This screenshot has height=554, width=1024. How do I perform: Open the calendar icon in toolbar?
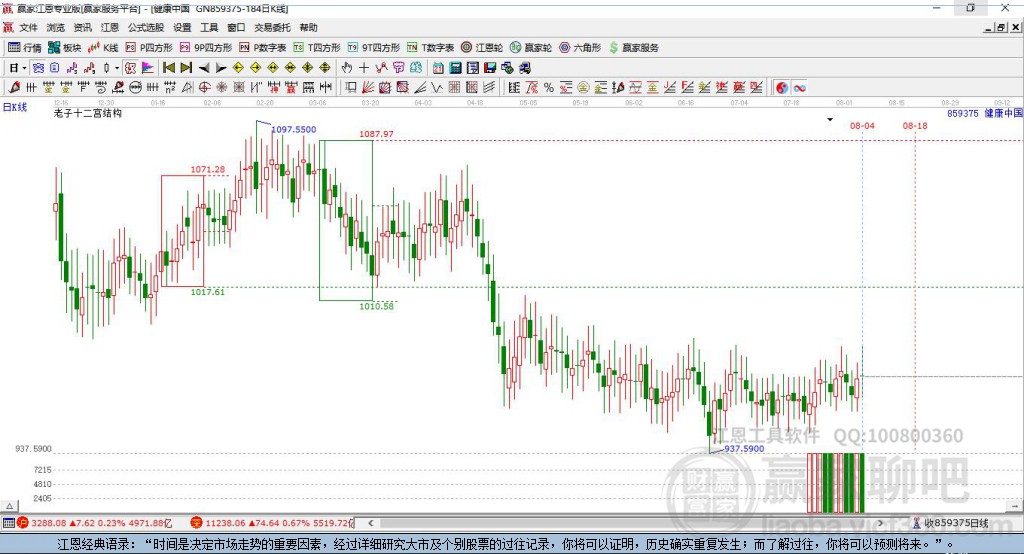[x=438, y=68]
